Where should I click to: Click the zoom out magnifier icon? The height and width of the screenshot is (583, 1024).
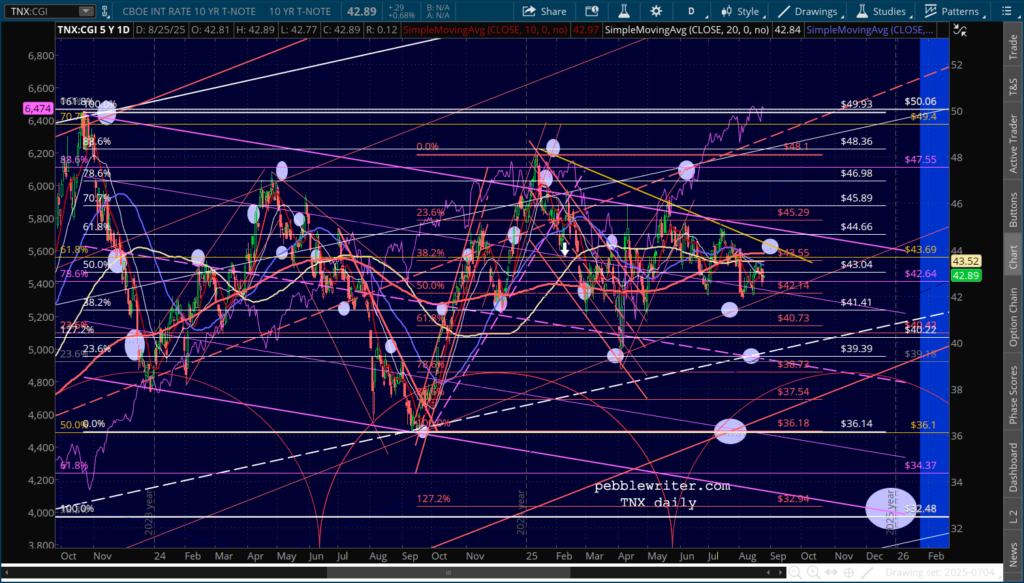[795, 573]
